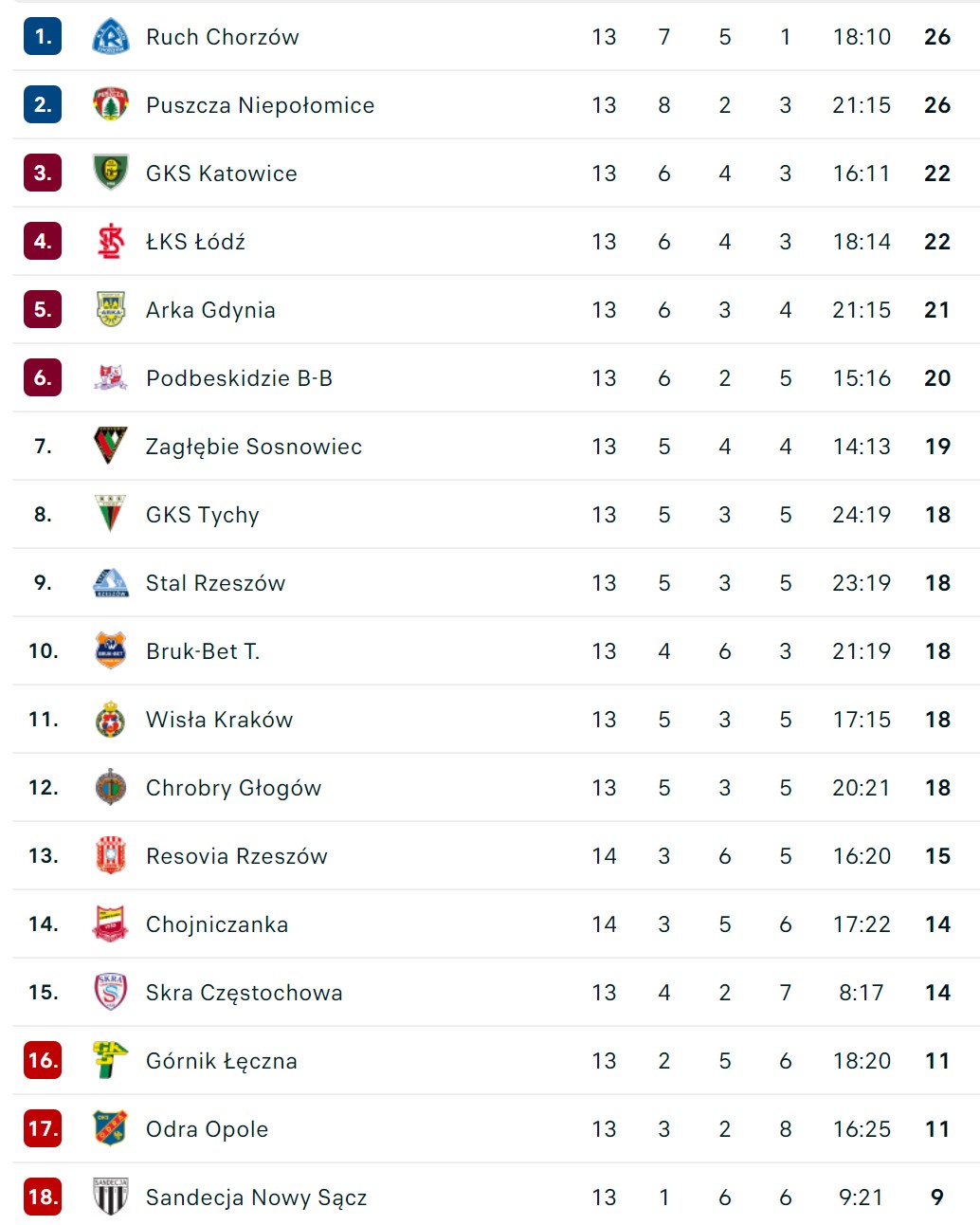Click the blue position 1 badge
Viewport: 980px width, 1225px height.
[x=43, y=37]
